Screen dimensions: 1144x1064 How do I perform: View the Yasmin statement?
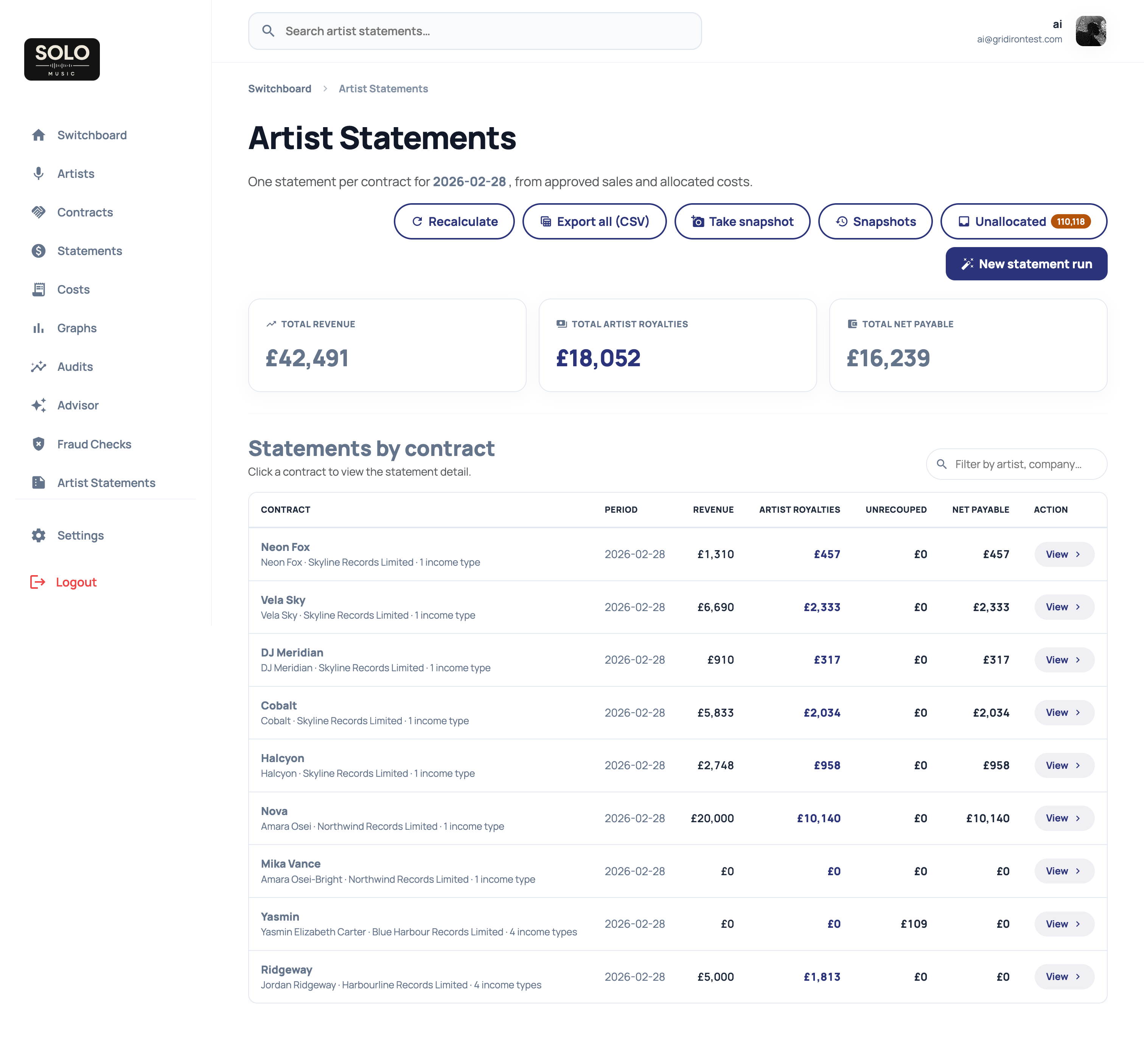tap(1065, 924)
